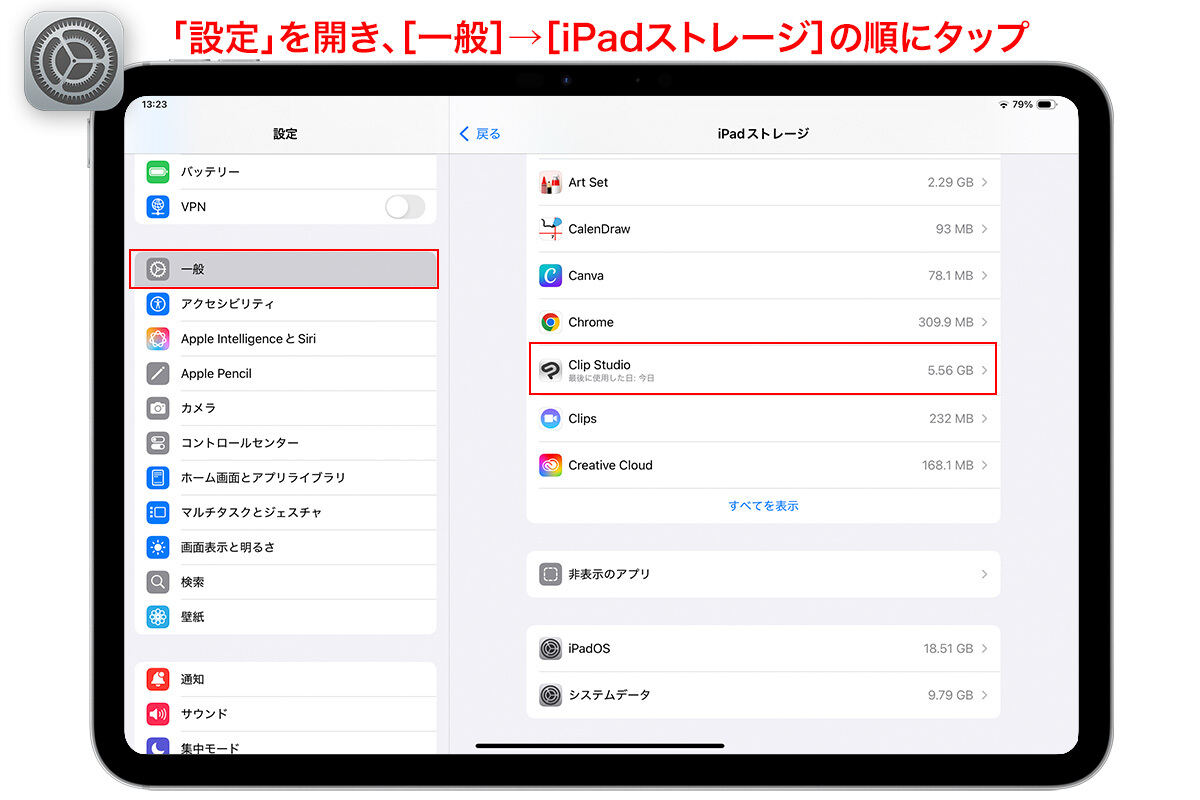Tap the Notifications bell icon
The height and width of the screenshot is (800, 1200).
click(x=158, y=679)
